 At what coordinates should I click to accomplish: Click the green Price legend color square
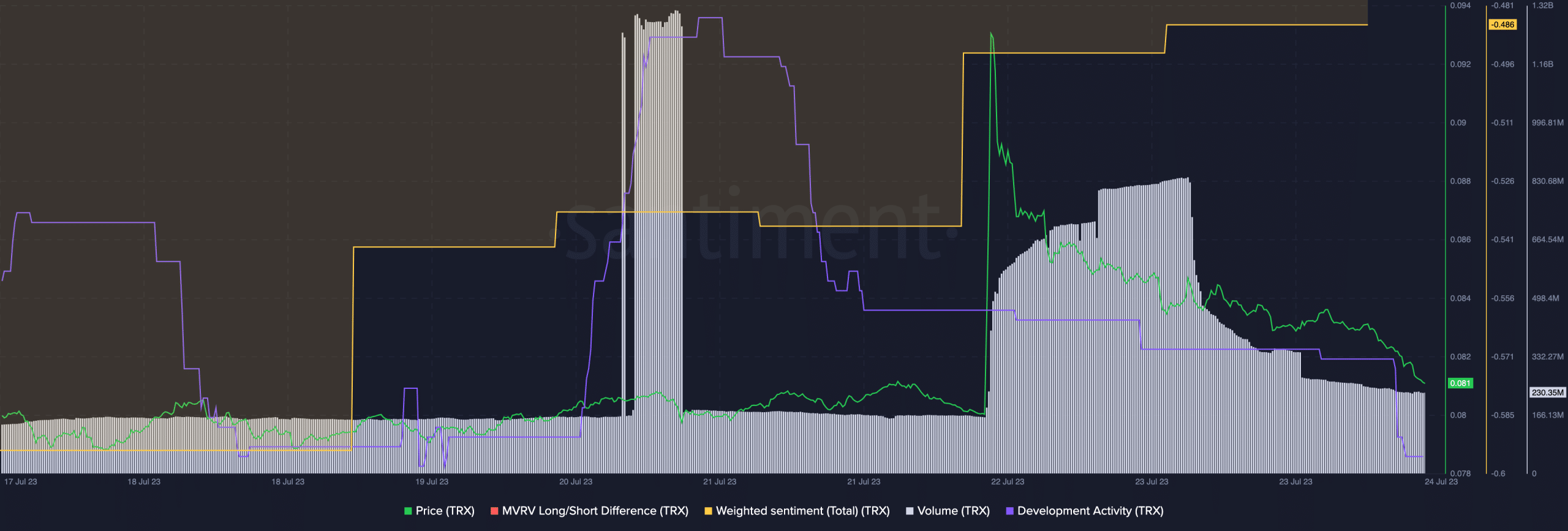click(408, 511)
